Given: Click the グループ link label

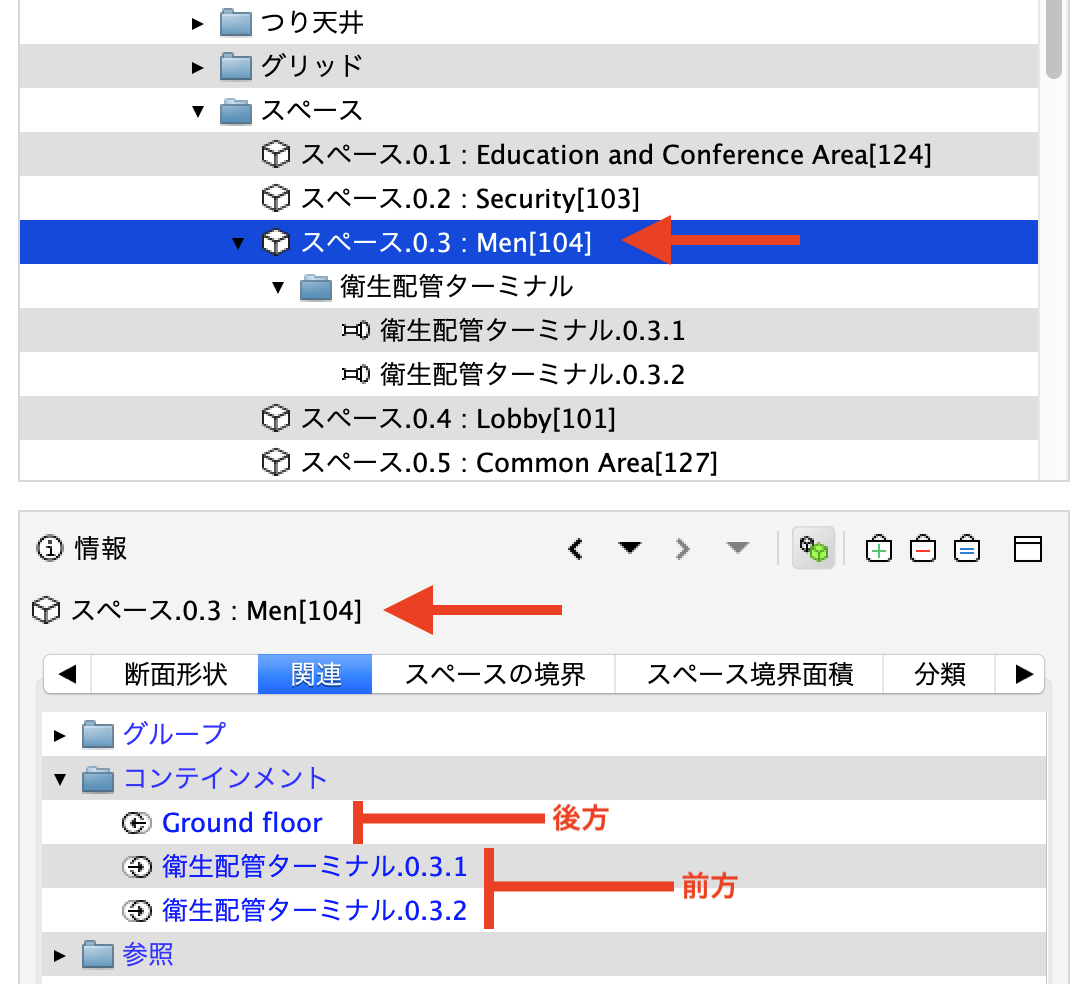Looking at the screenshot, I should pyautogui.click(x=174, y=734).
